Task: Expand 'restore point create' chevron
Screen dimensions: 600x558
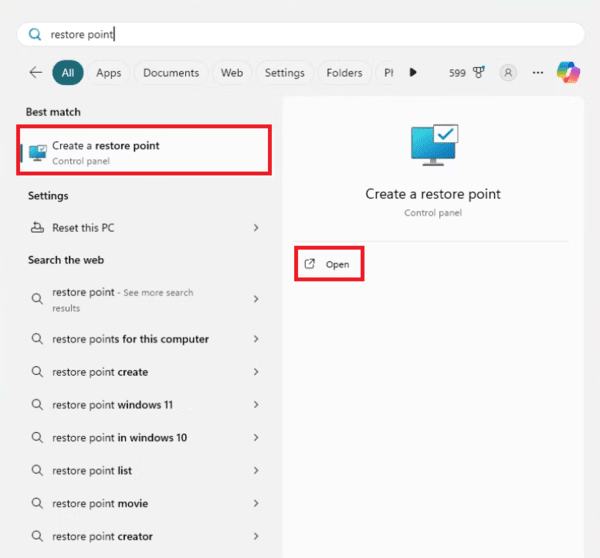Action: (x=256, y=372)
